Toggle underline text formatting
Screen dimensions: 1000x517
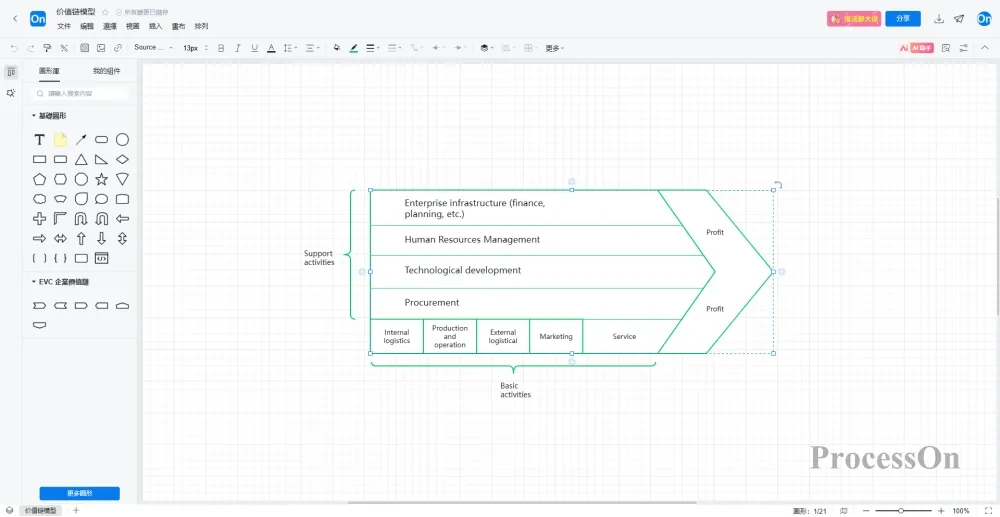tap(254, 47)
